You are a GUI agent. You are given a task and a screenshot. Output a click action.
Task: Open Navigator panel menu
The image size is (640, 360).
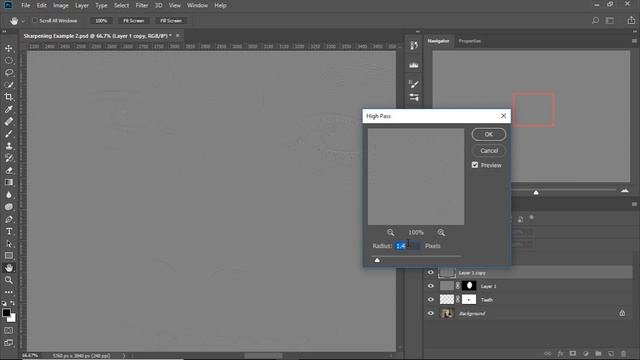[634, 41]
